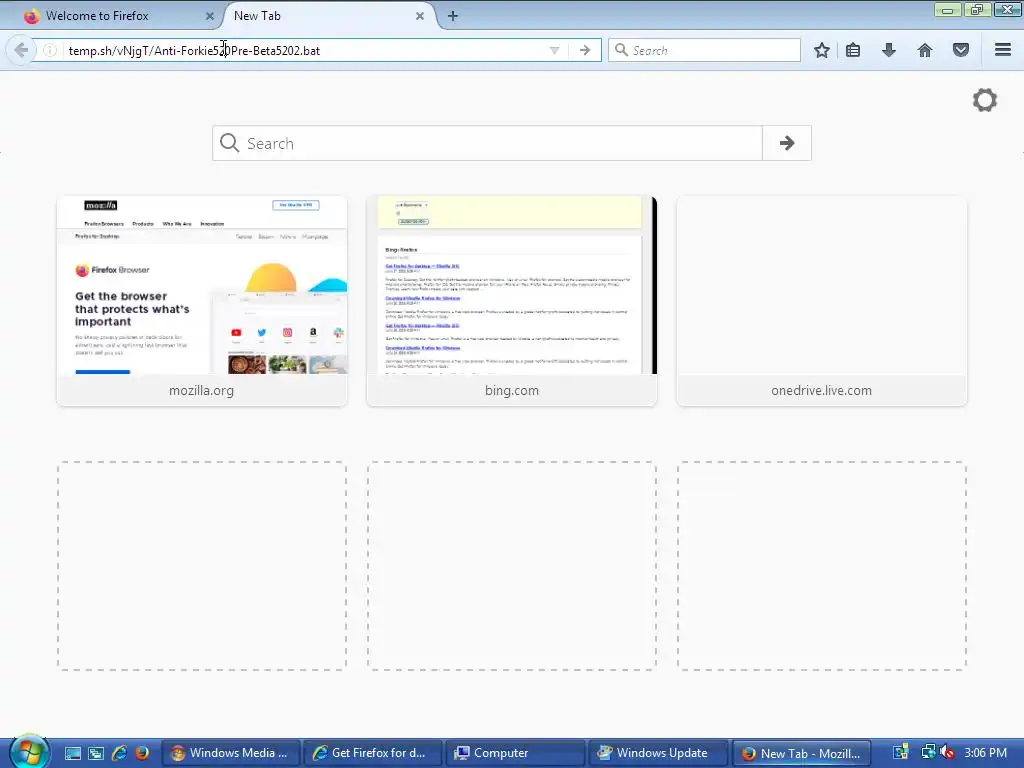The height and width of the screenshot is (768, 1024).
Task: Open the Firefox hamburger menu
Action: click(x=1003, y=50)
